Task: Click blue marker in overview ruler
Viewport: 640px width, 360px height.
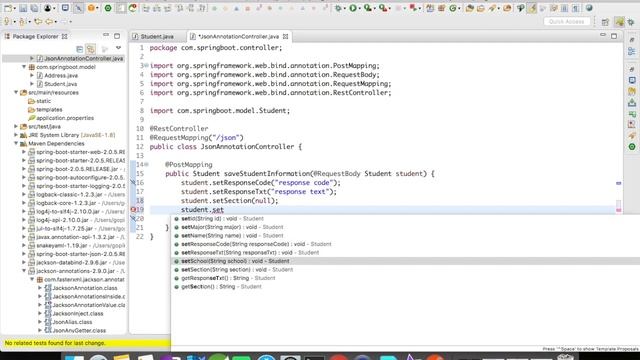Action: [x=618, y=183]
